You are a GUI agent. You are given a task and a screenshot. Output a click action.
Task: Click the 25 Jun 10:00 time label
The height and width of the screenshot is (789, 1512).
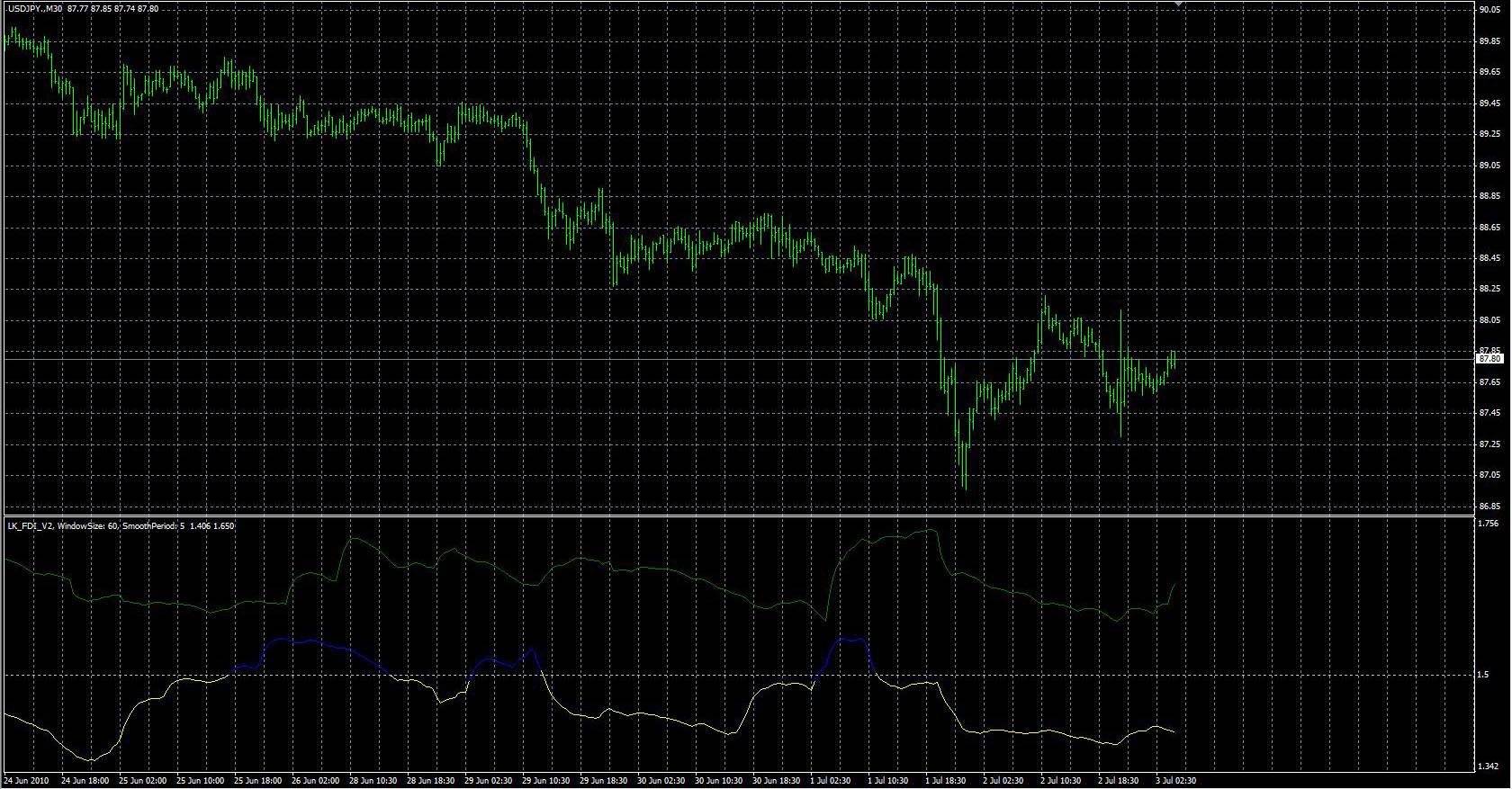click(x=201, y=781)
